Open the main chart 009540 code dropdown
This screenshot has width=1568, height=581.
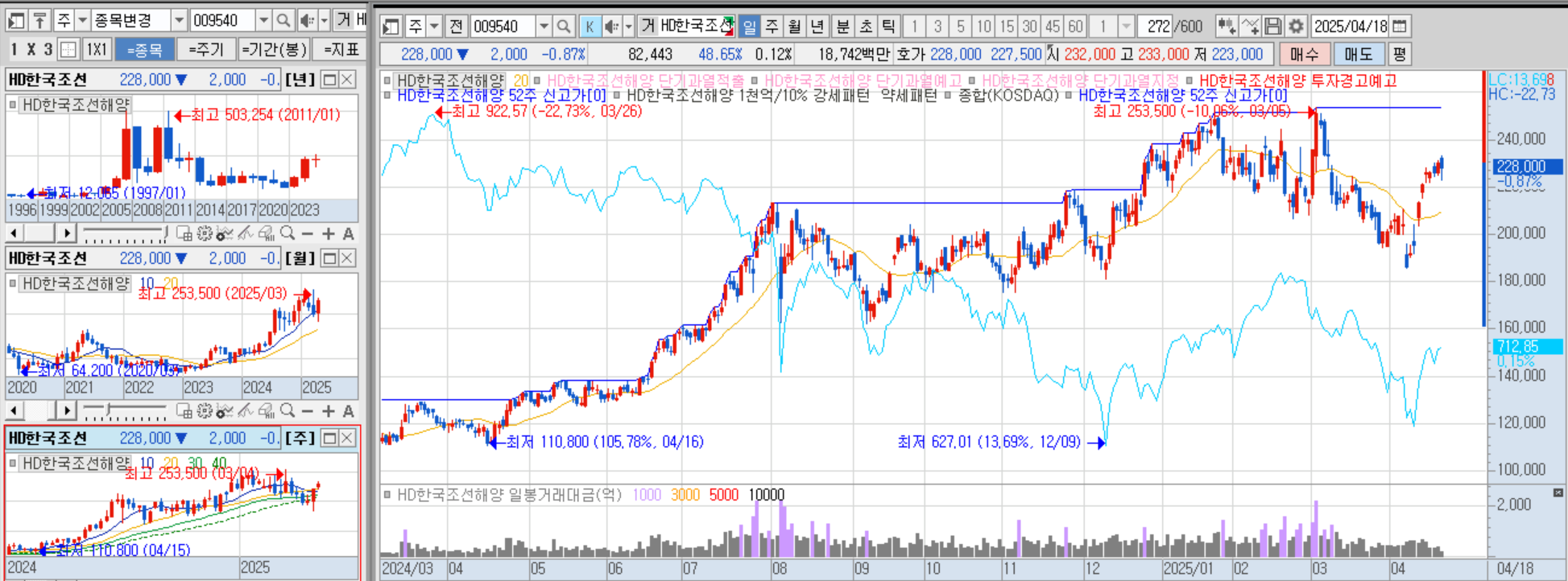tap(544, 27)
